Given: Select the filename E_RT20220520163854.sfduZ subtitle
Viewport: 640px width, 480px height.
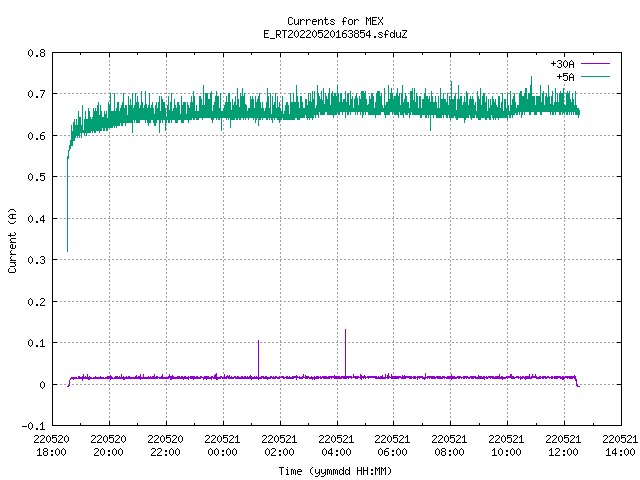Looking at the screenshot, I should pyautogui.click(x=335, y=34).
